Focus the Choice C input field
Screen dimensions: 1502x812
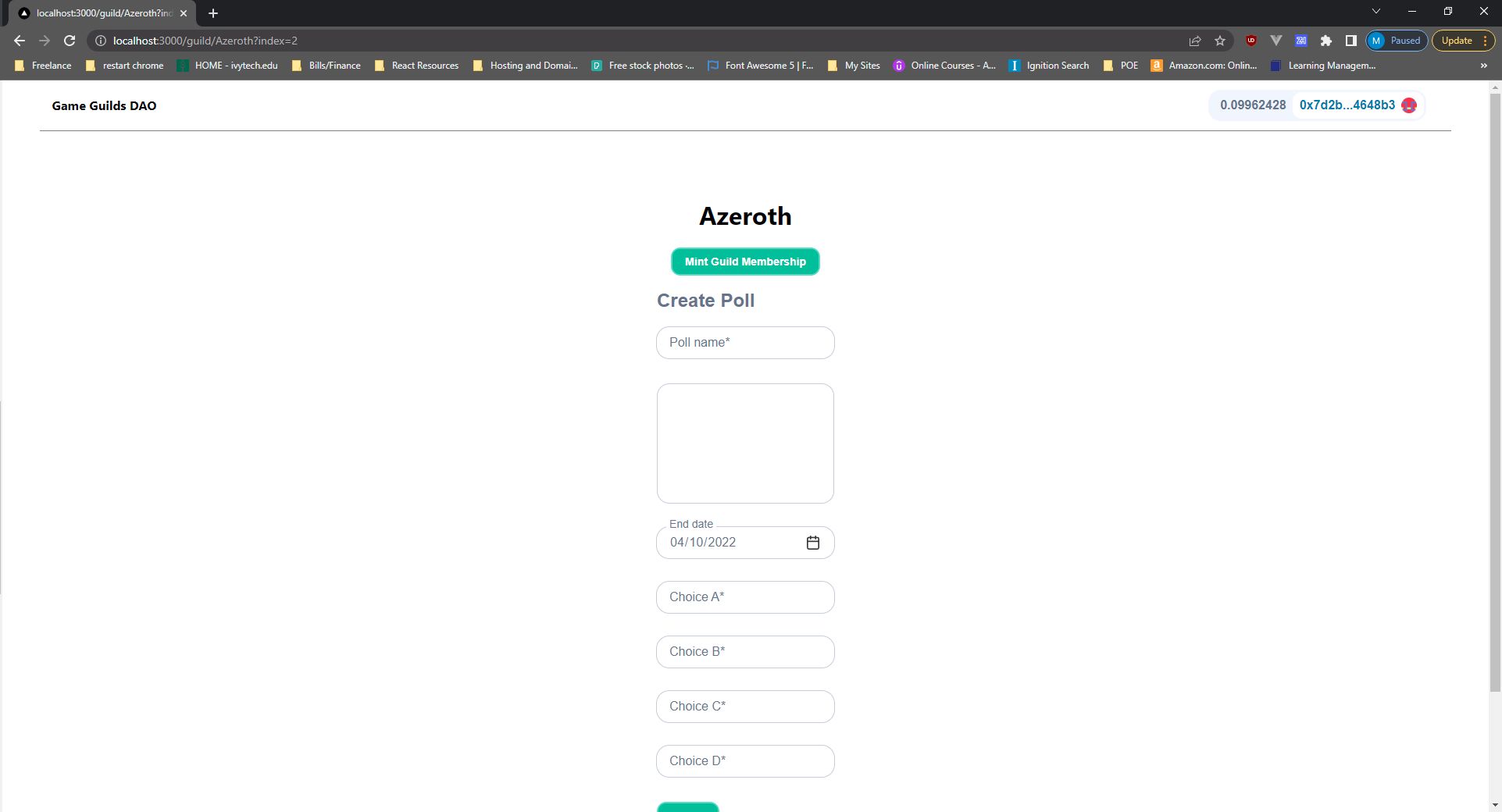point(745,707)
